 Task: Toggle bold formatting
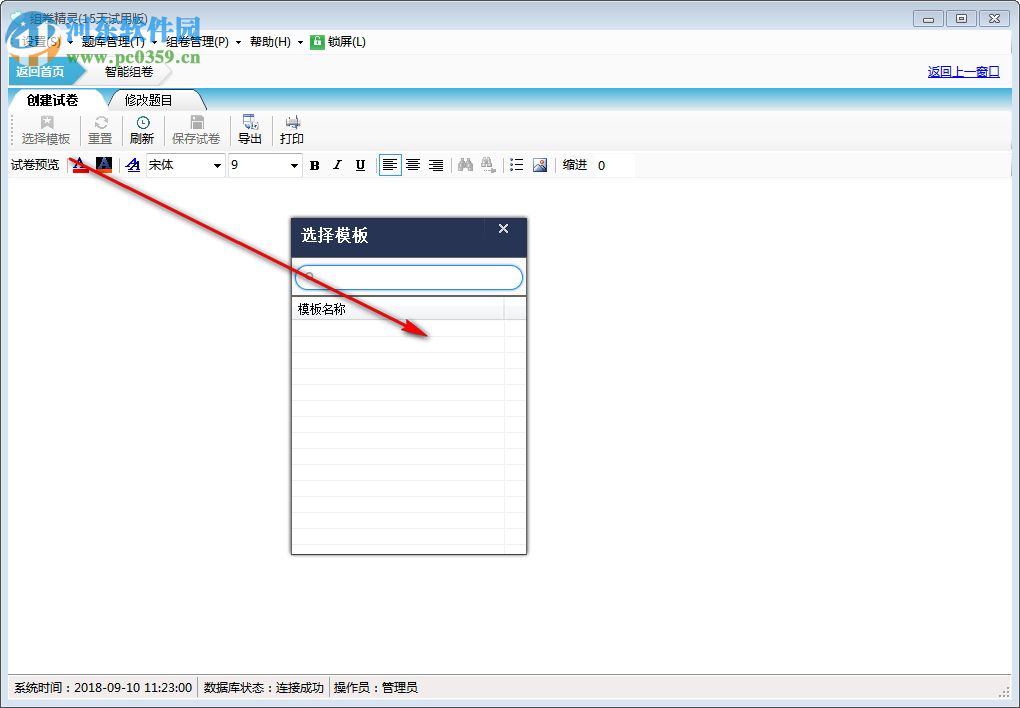[x=315, y=165]
